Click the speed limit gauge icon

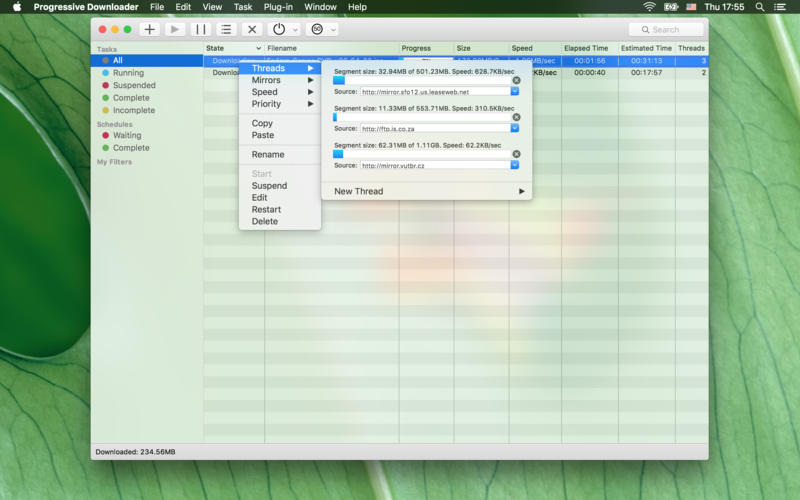pos(317,30)
